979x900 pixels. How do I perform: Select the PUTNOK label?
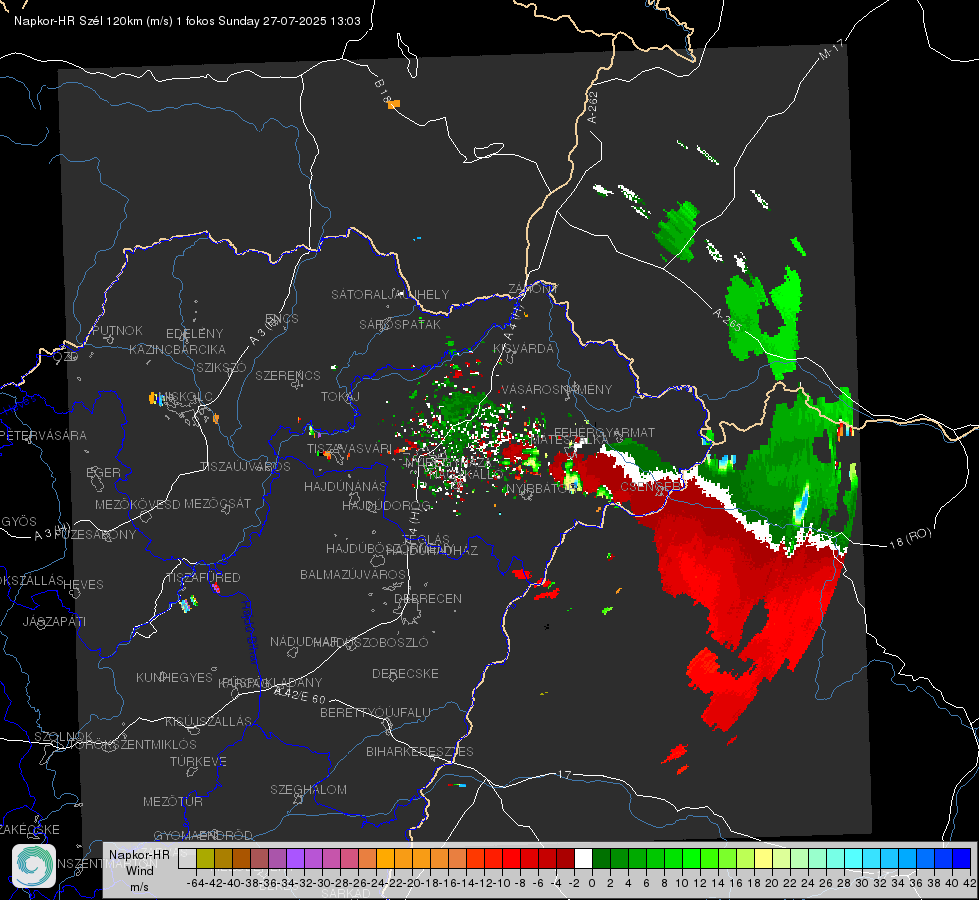point(117,330)
